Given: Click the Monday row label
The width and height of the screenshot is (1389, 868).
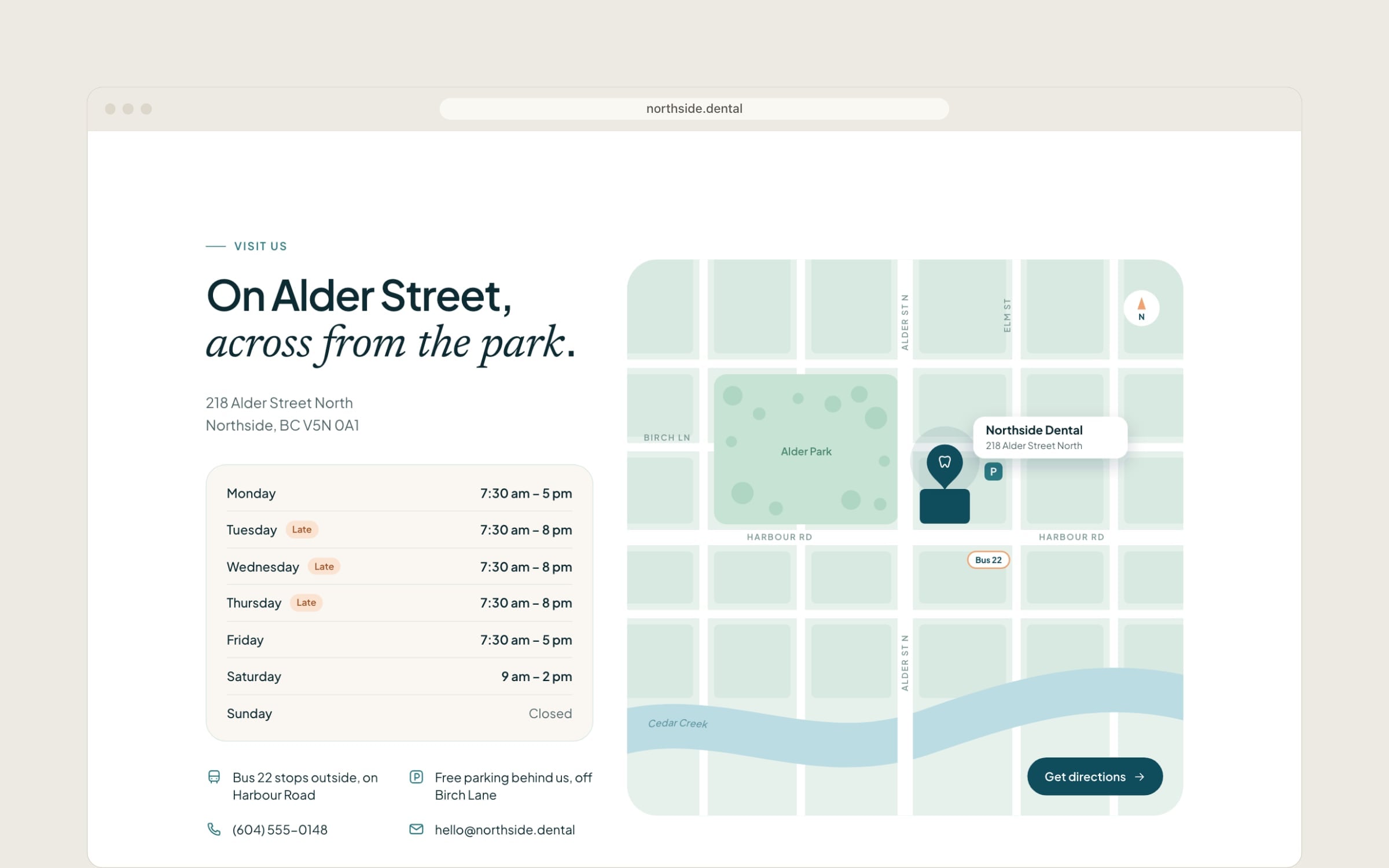Looking at the screenshot, I should [x=251, y=494].
